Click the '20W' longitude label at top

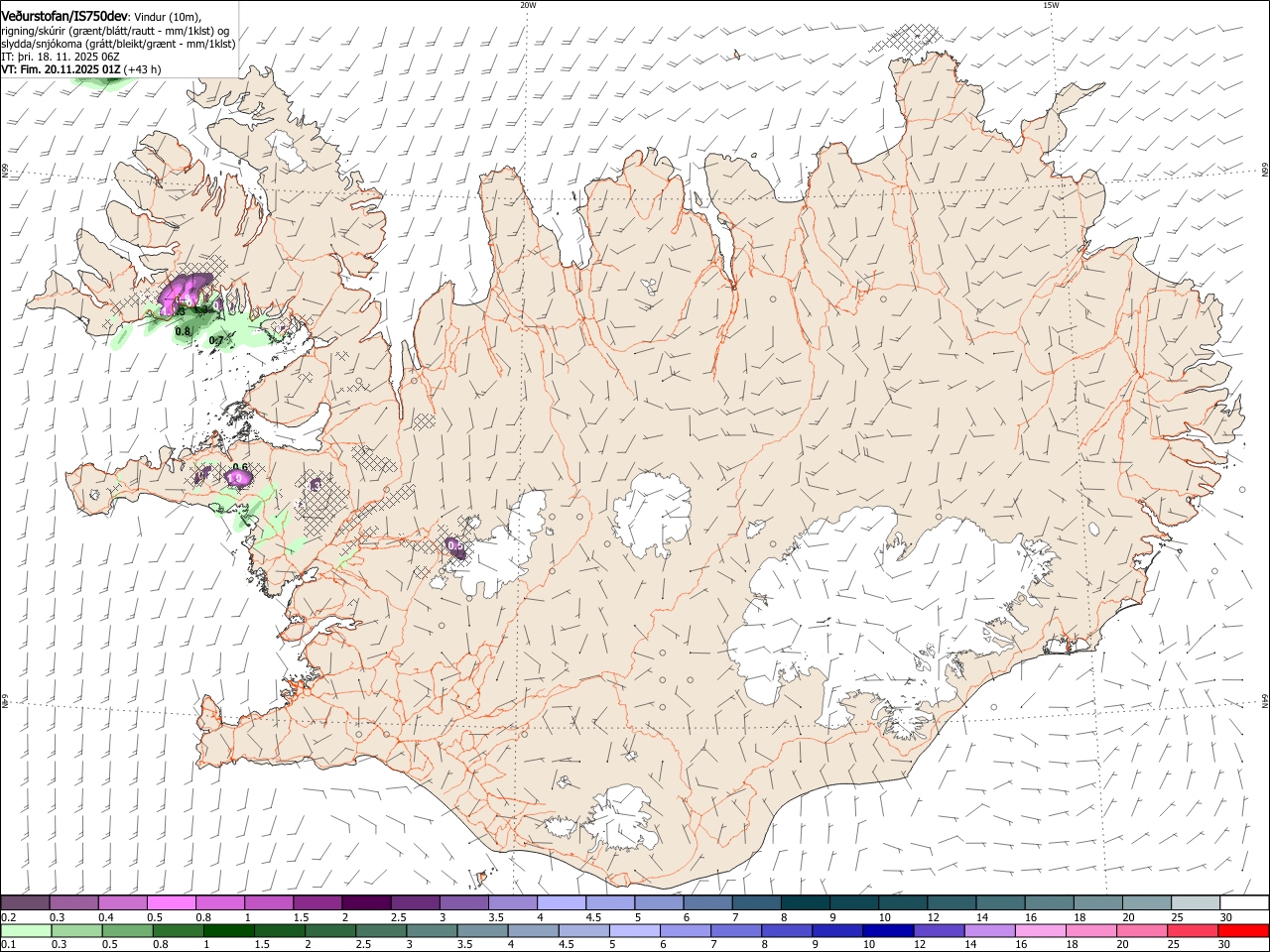tap(528, 5)
